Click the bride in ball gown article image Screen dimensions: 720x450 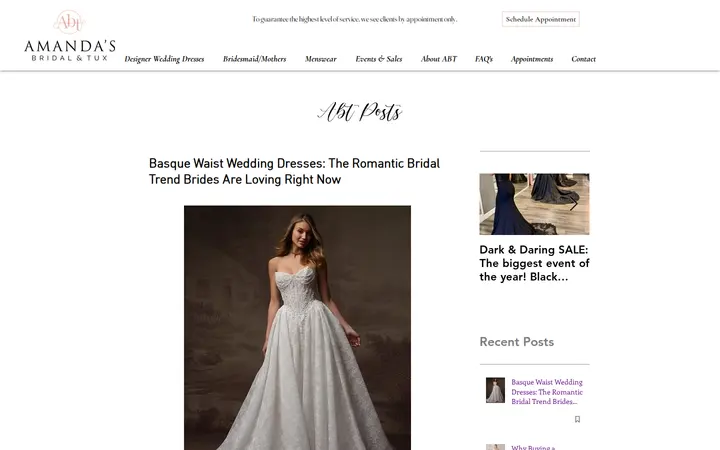298,328
